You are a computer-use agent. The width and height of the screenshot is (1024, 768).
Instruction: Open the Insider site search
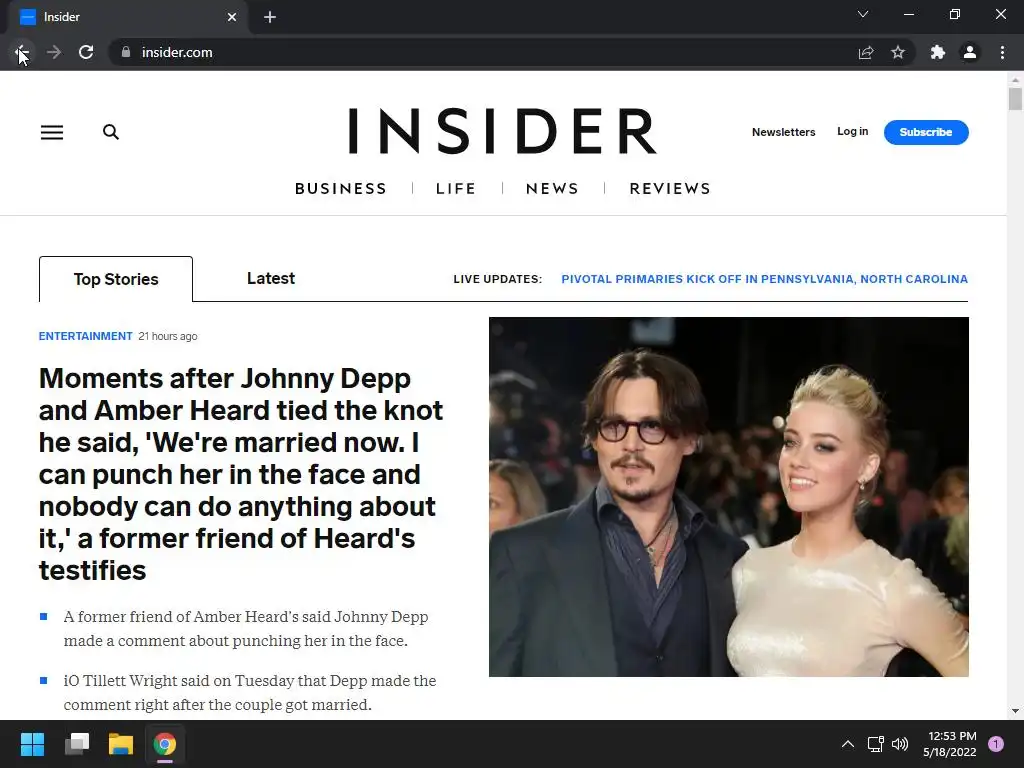(111, 132)
